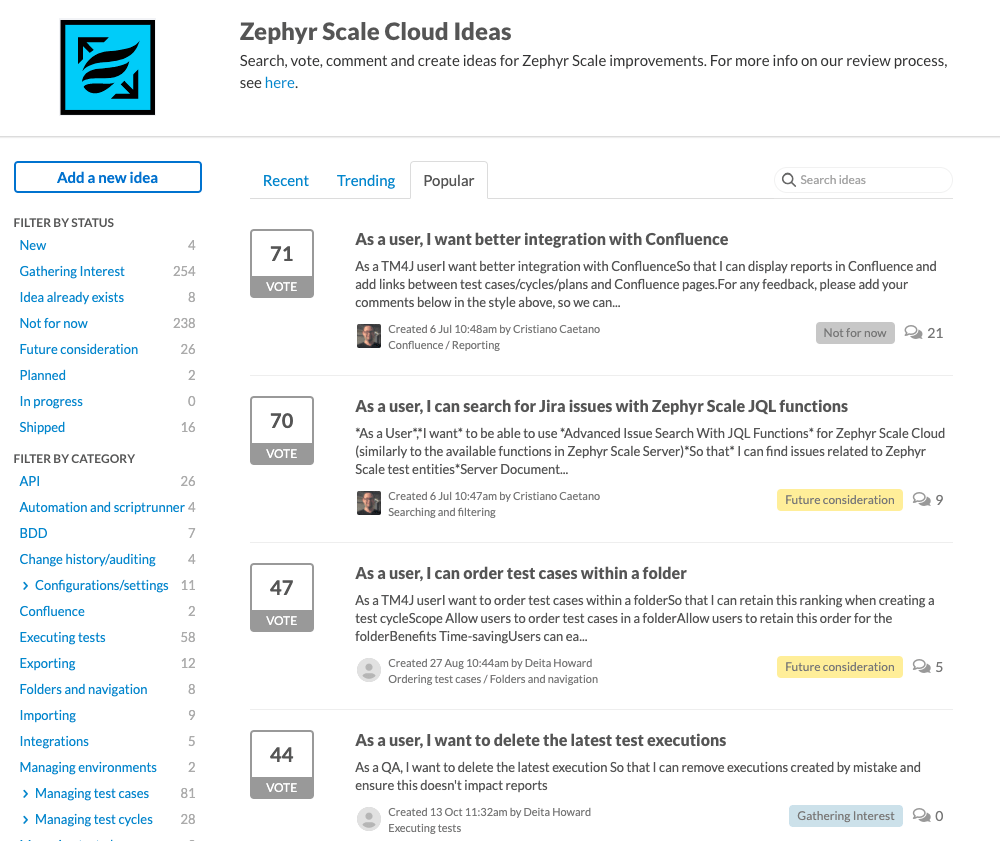
Task: Click Future consideration badge on JQL idea
Action: click(839, 500)
